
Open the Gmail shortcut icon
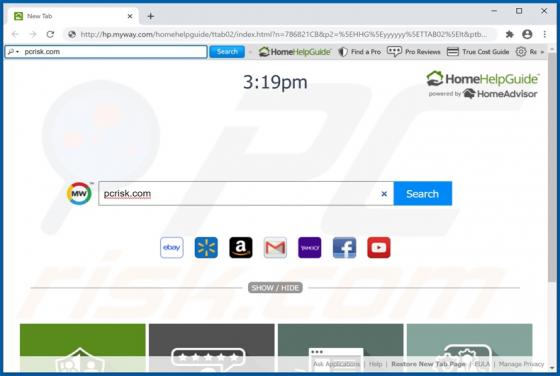coord(275,247)
